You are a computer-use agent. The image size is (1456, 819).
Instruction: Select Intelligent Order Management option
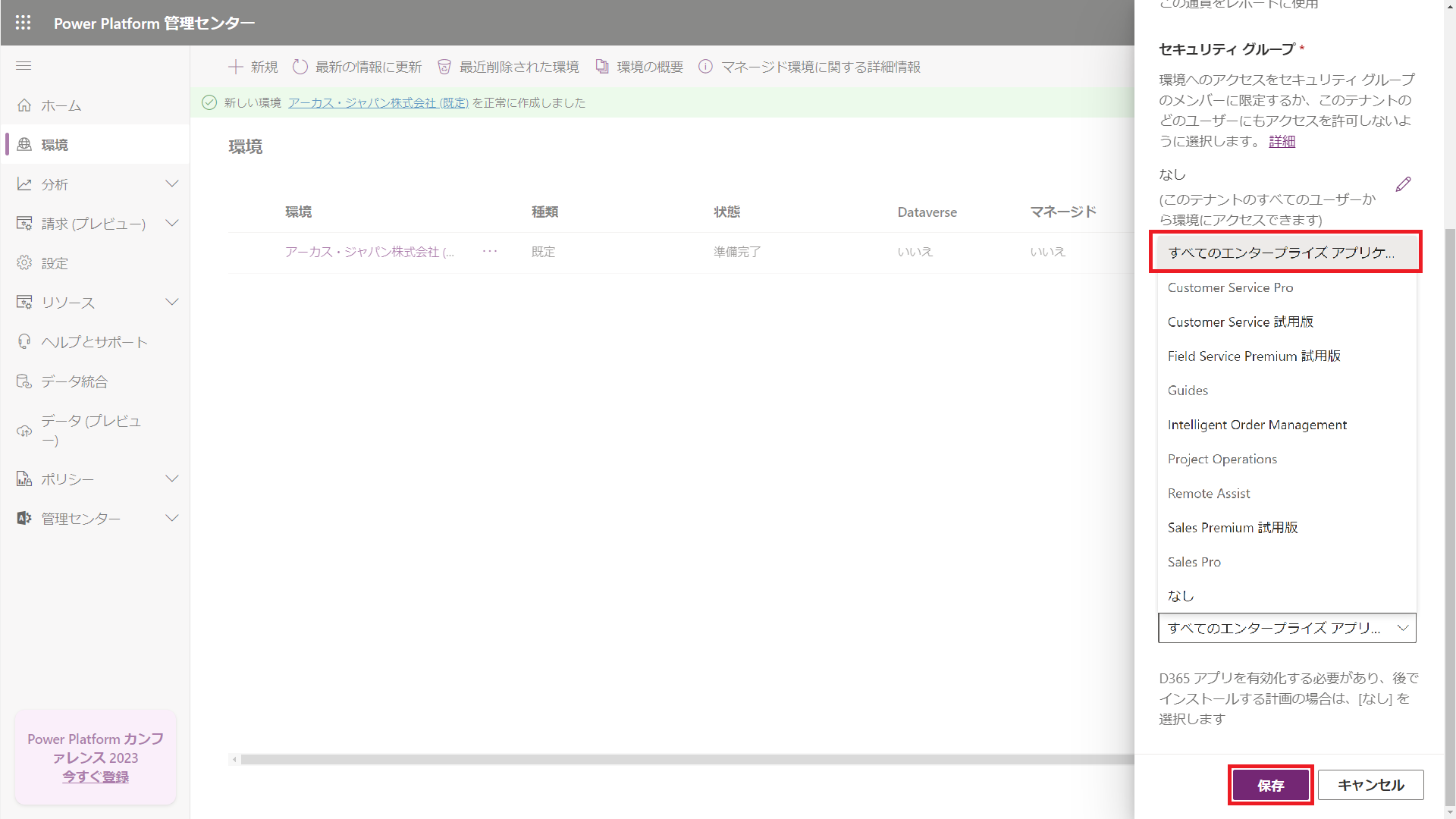point(1286,425)
